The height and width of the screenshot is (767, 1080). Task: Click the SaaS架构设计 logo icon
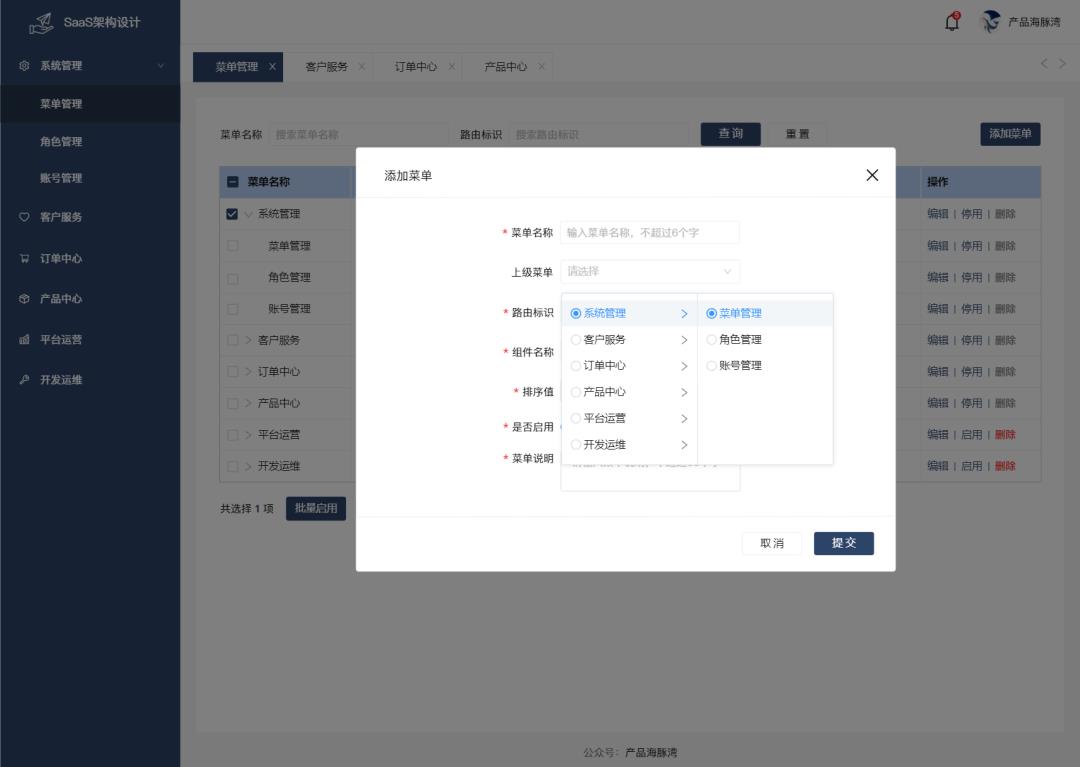[x=42, y=23]
